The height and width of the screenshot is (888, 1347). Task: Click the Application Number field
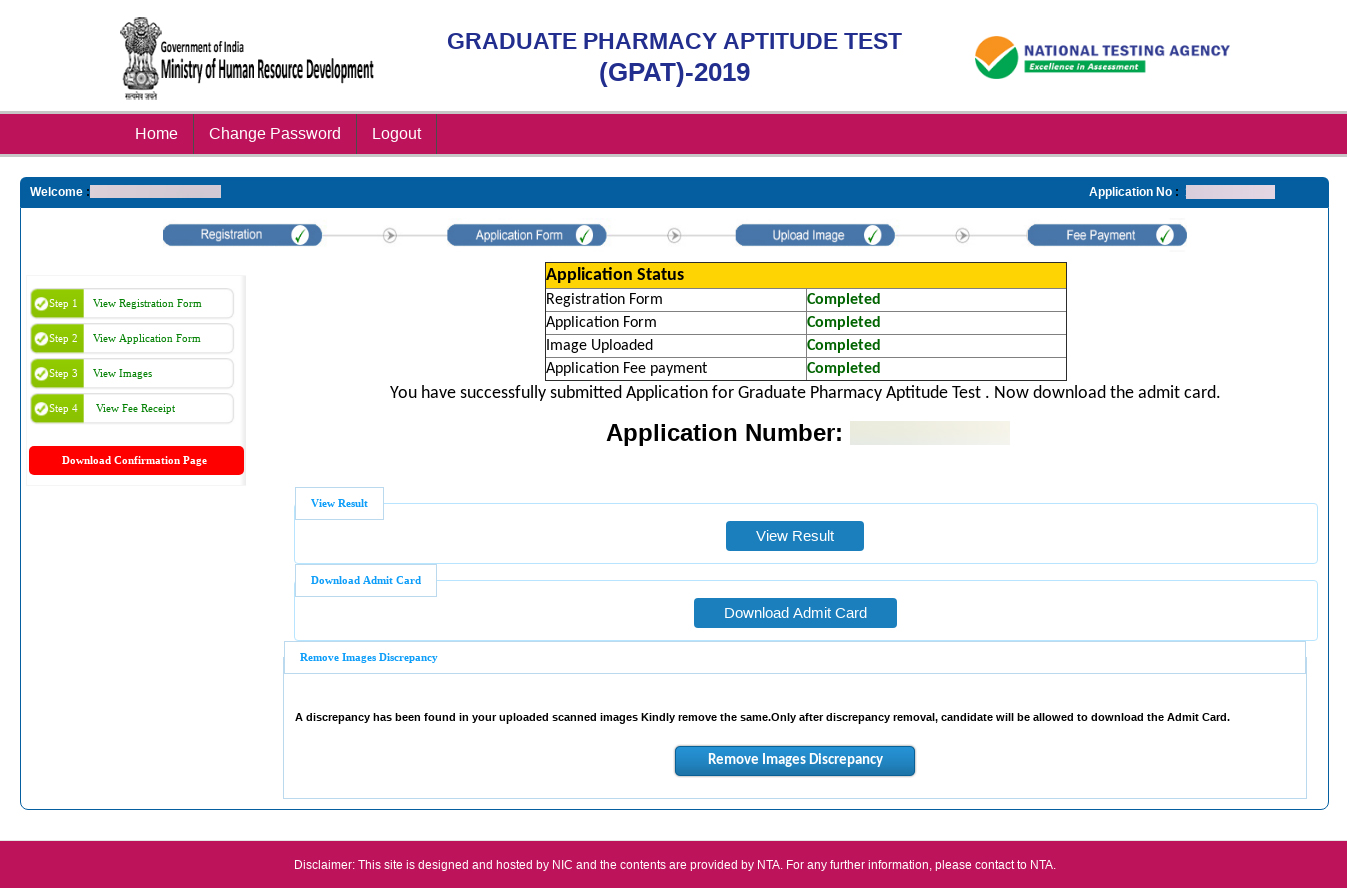click(929, 432)
